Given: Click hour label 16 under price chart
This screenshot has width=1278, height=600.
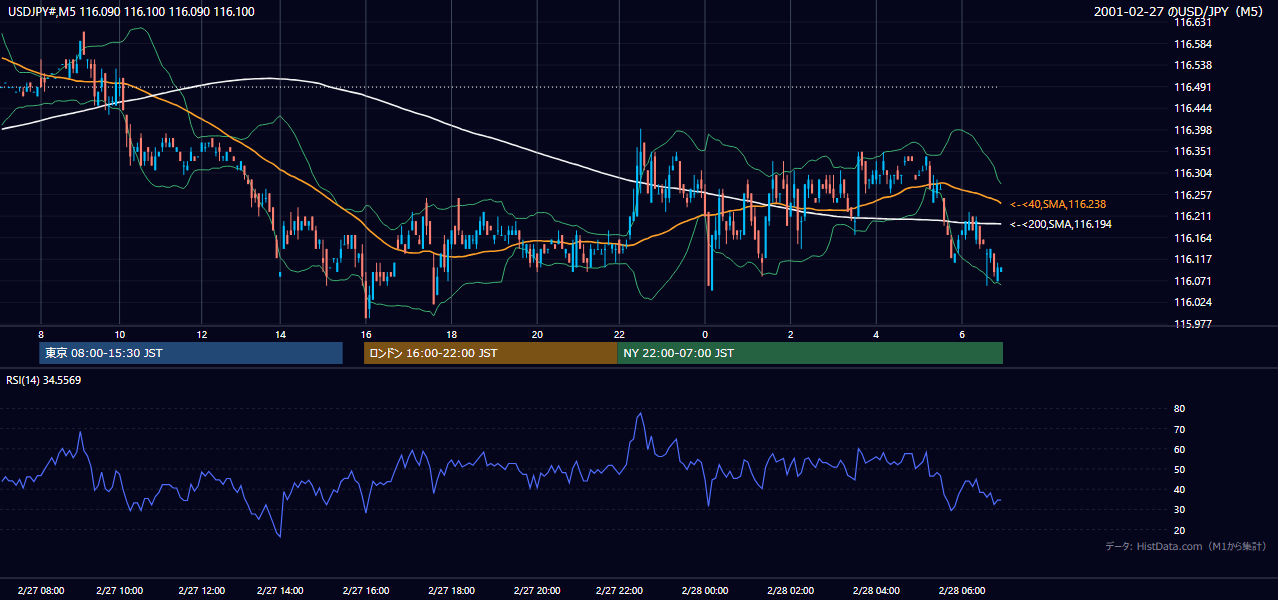Looking at the screenshot, I should 366,334.
